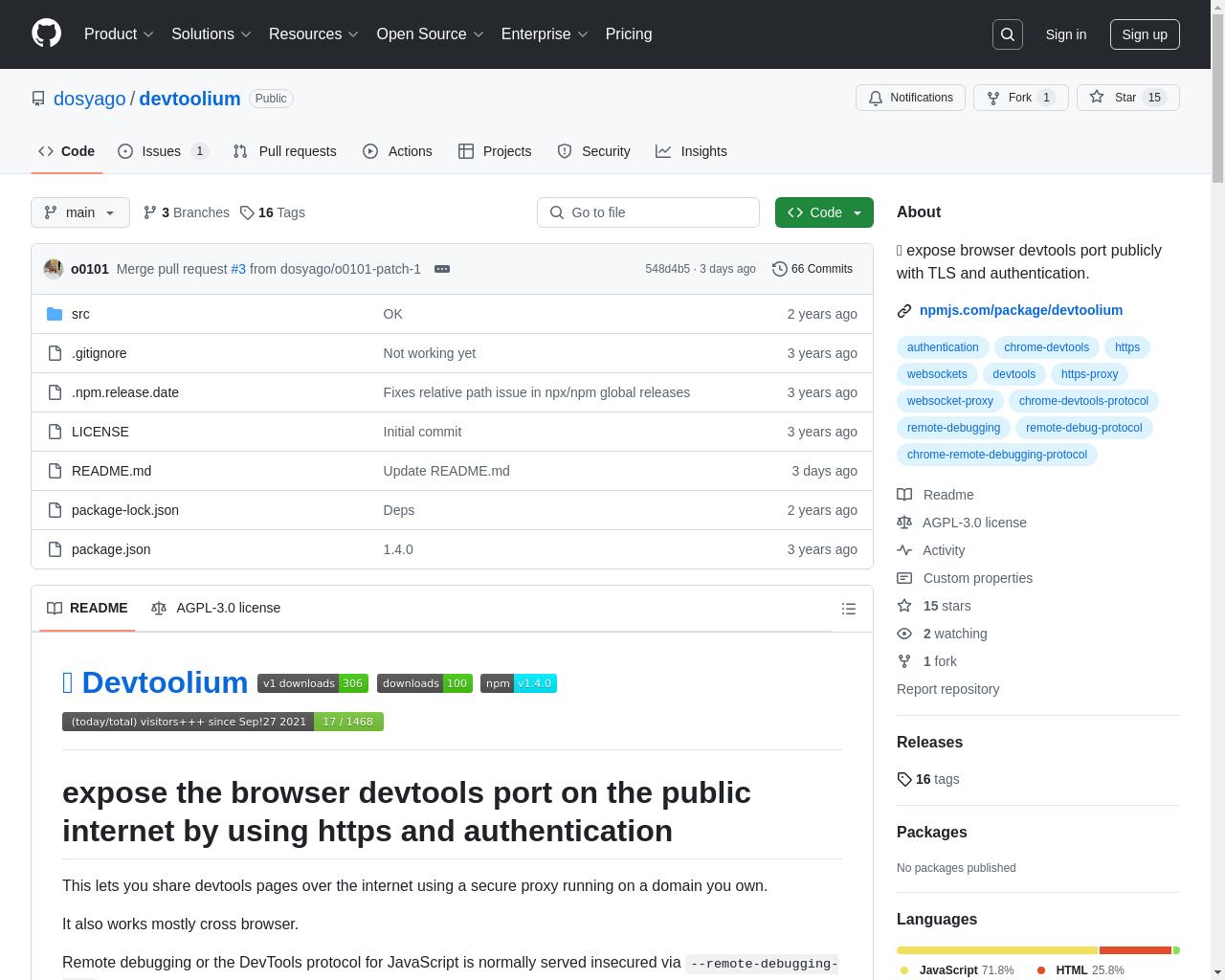
Task: Open commit hash 548d4b5
Action: click(x=667, y=269)
